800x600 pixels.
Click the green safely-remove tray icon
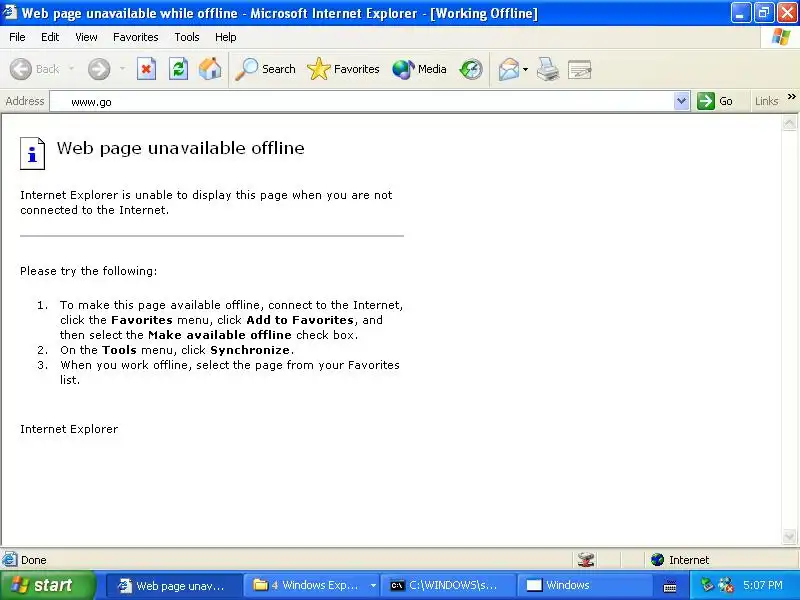point(707,585)
